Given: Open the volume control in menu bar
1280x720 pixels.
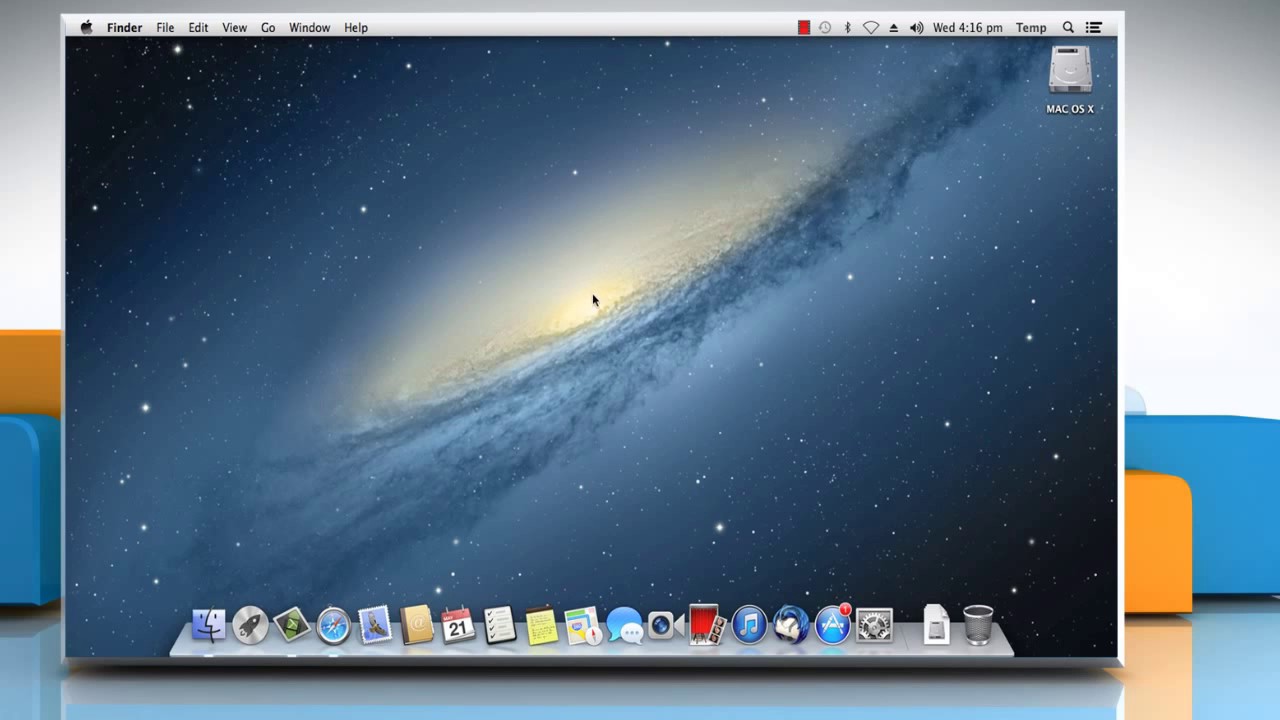Looking at the screenshot, I should pyautogui.click(x=917, y=28).
